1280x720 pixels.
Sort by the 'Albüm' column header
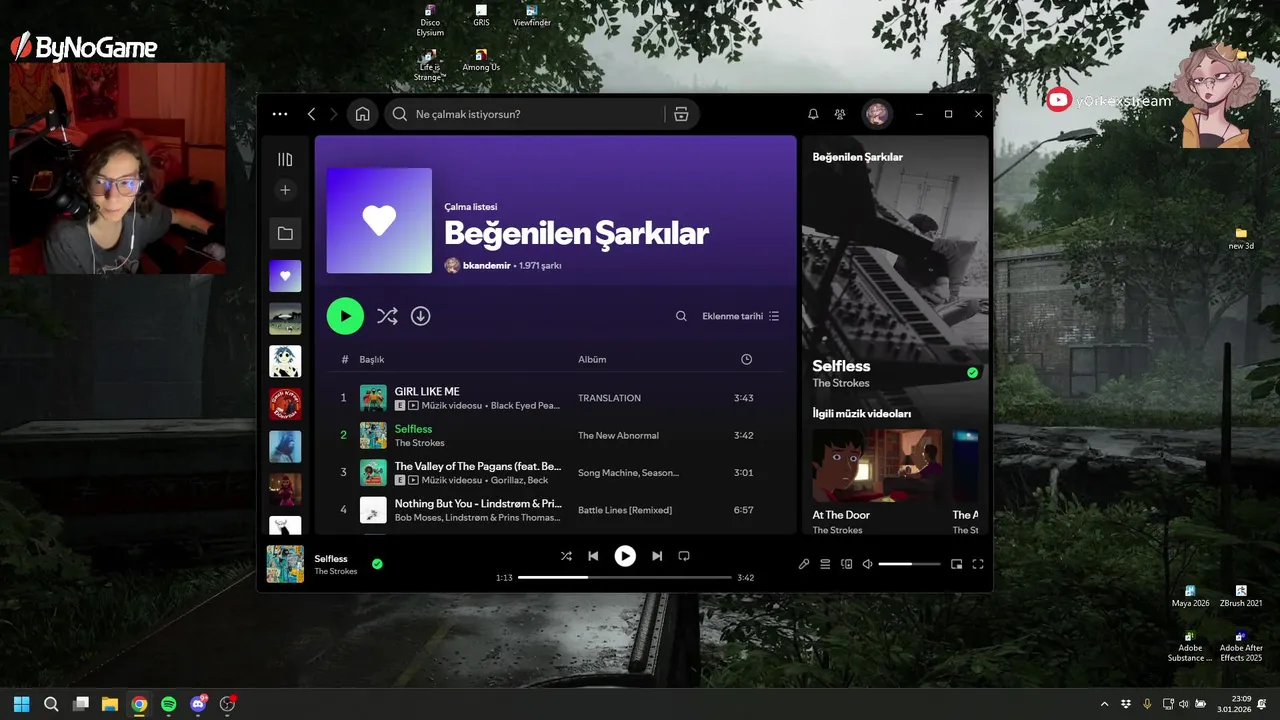point(592,359)
